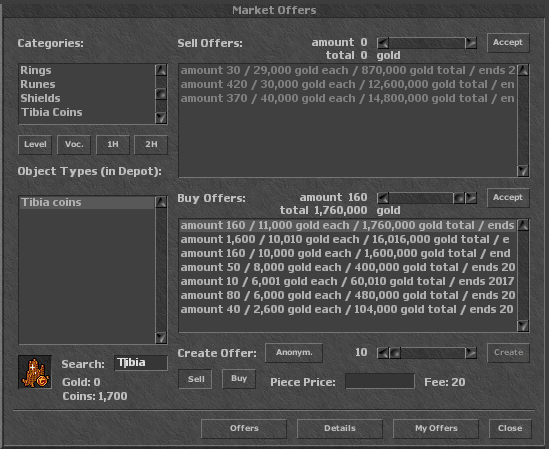Image resolution: width=549 pixels, height=449 pixels.
Task: Open the My Offers view
Action: [x=436, y=429]
